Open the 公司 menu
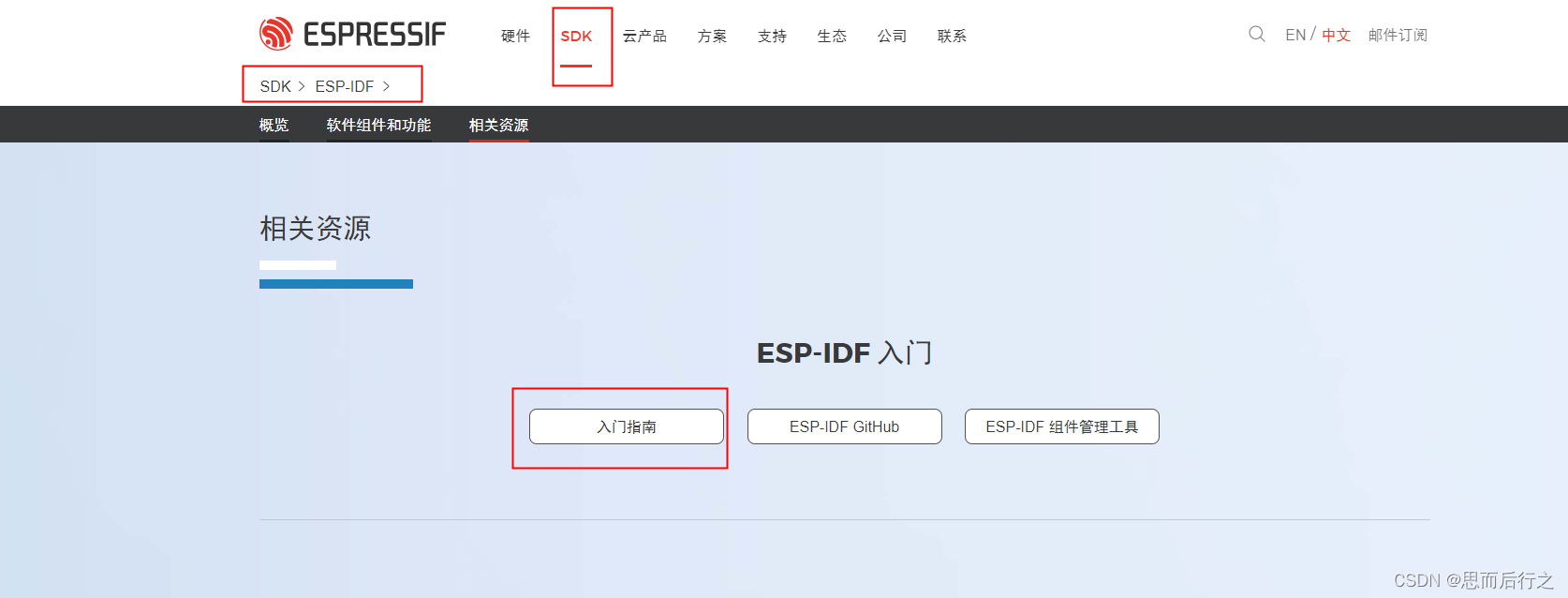Screen dimensions: 1568x598 (892, 36)
